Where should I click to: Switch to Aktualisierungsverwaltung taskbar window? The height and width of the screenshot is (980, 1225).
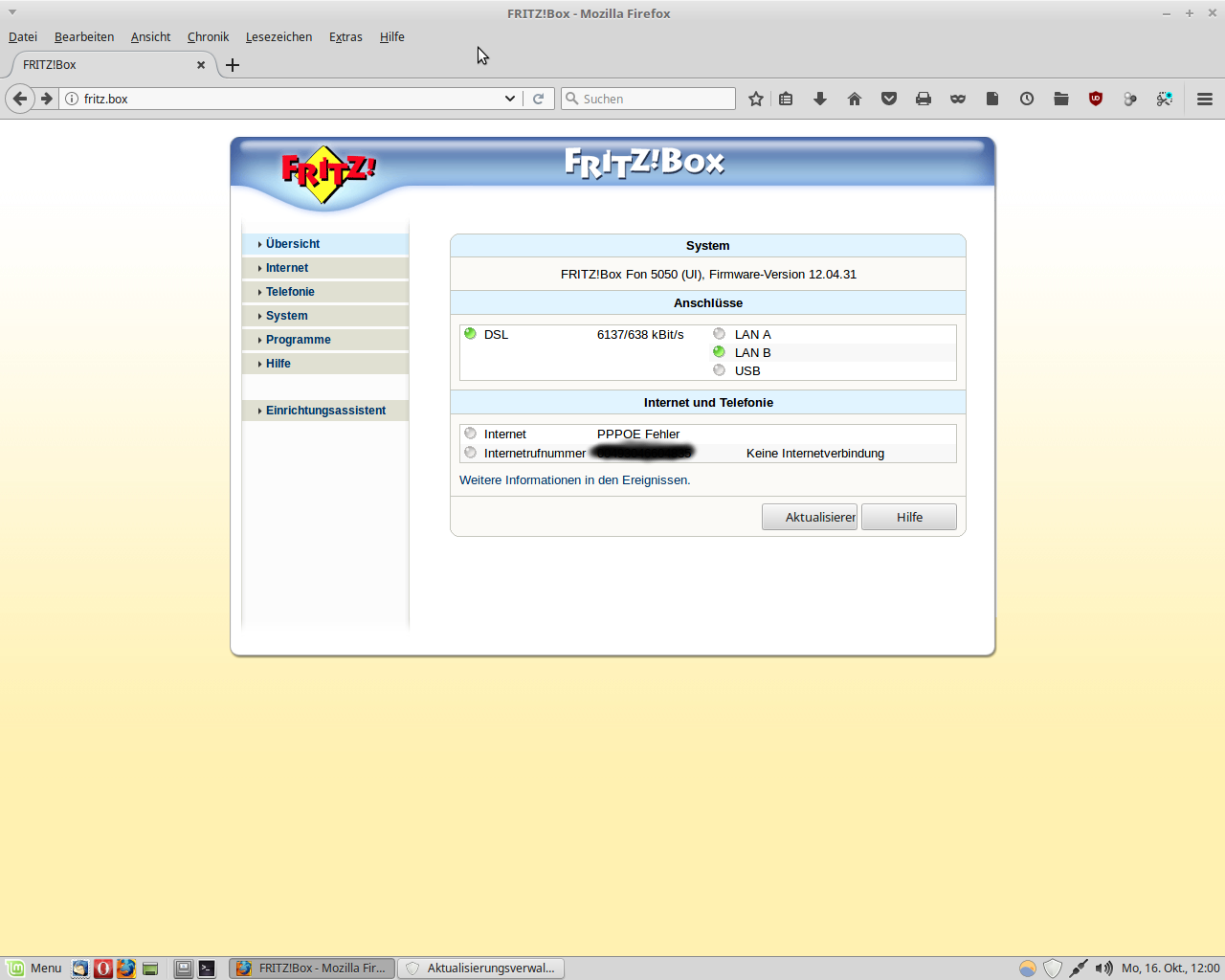tap(481, 969)
